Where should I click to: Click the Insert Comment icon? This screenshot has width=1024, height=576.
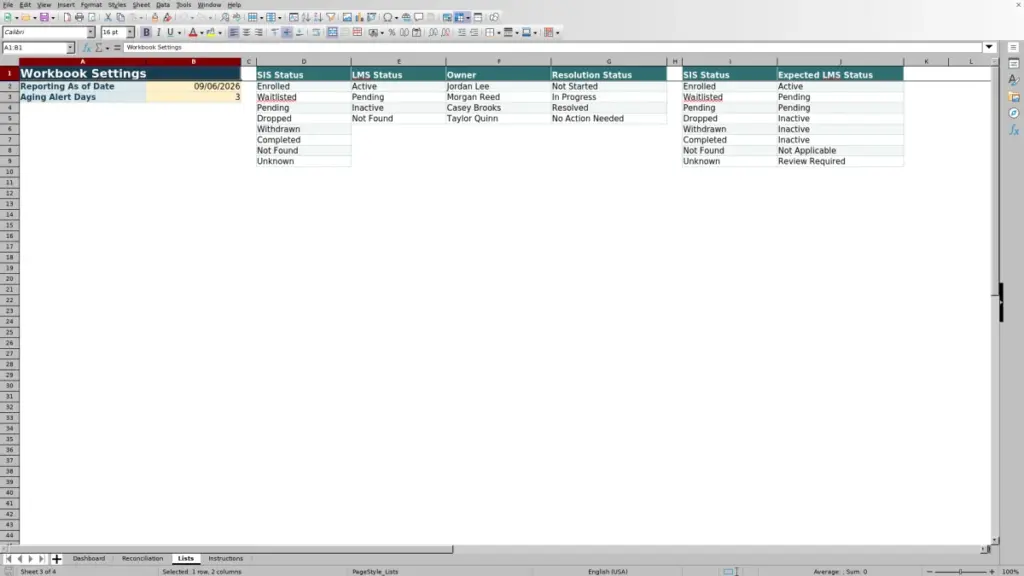click(419, 17)
